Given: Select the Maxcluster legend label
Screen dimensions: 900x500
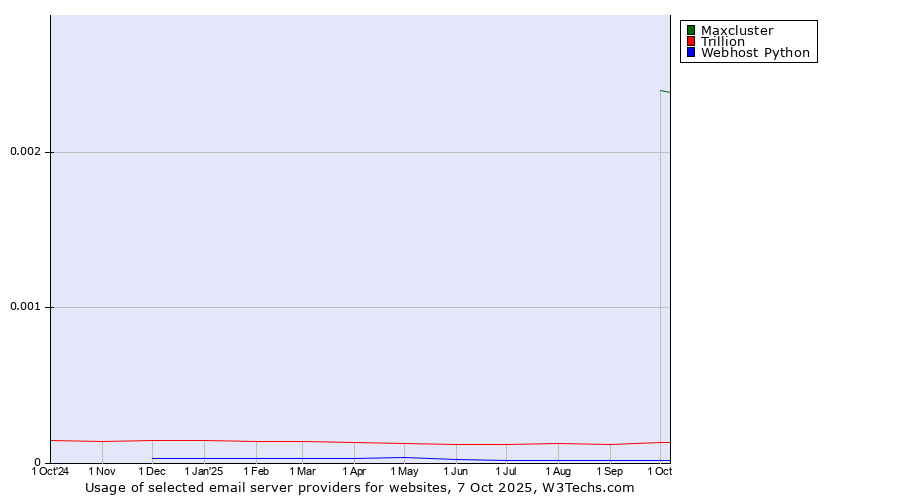Looking at the screenshot, I should (736, 30).
